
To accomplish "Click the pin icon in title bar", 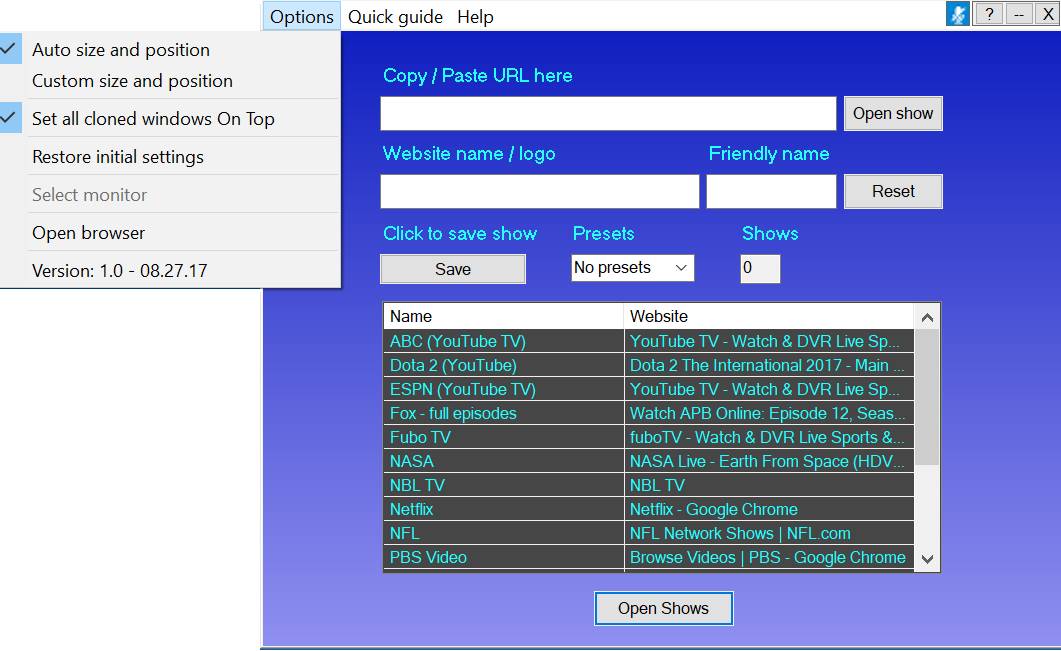I will click(957, 14).
